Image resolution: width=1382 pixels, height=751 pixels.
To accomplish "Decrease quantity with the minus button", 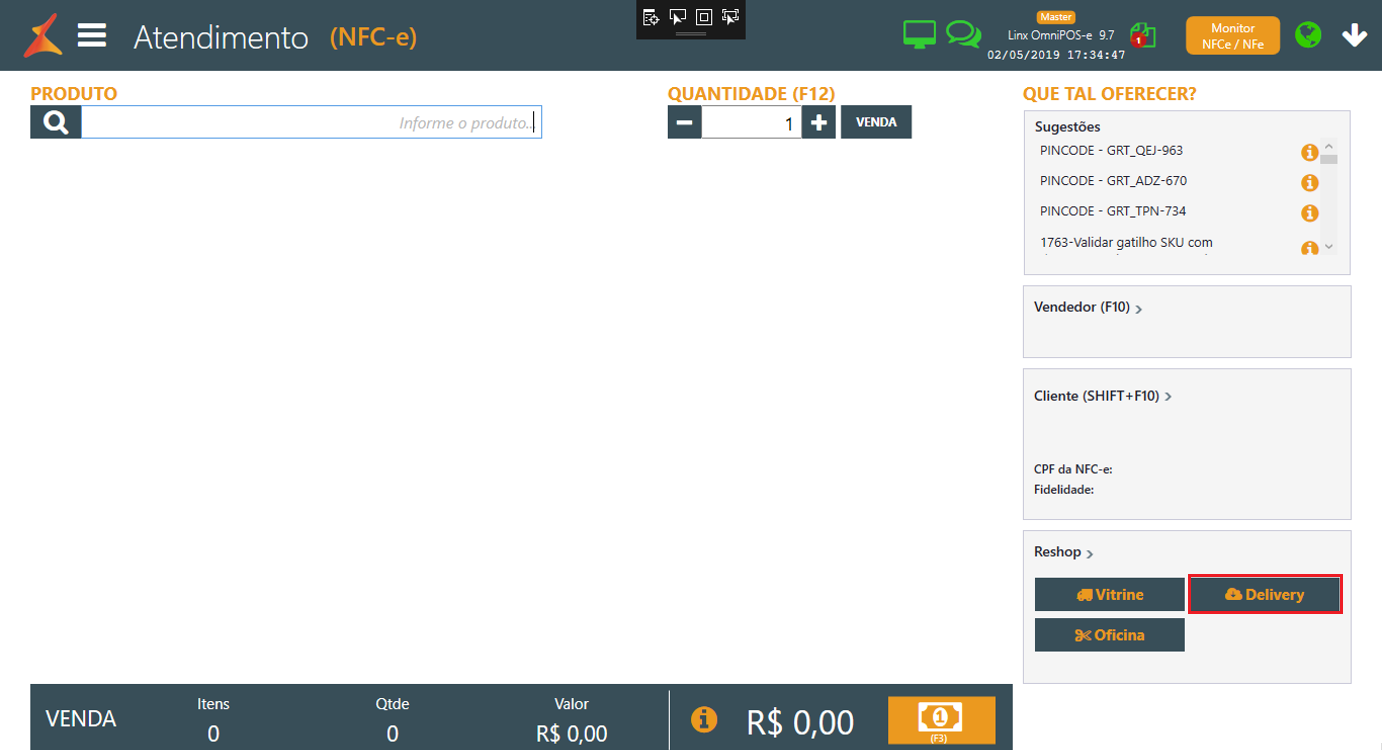I will tap(685, 122).
